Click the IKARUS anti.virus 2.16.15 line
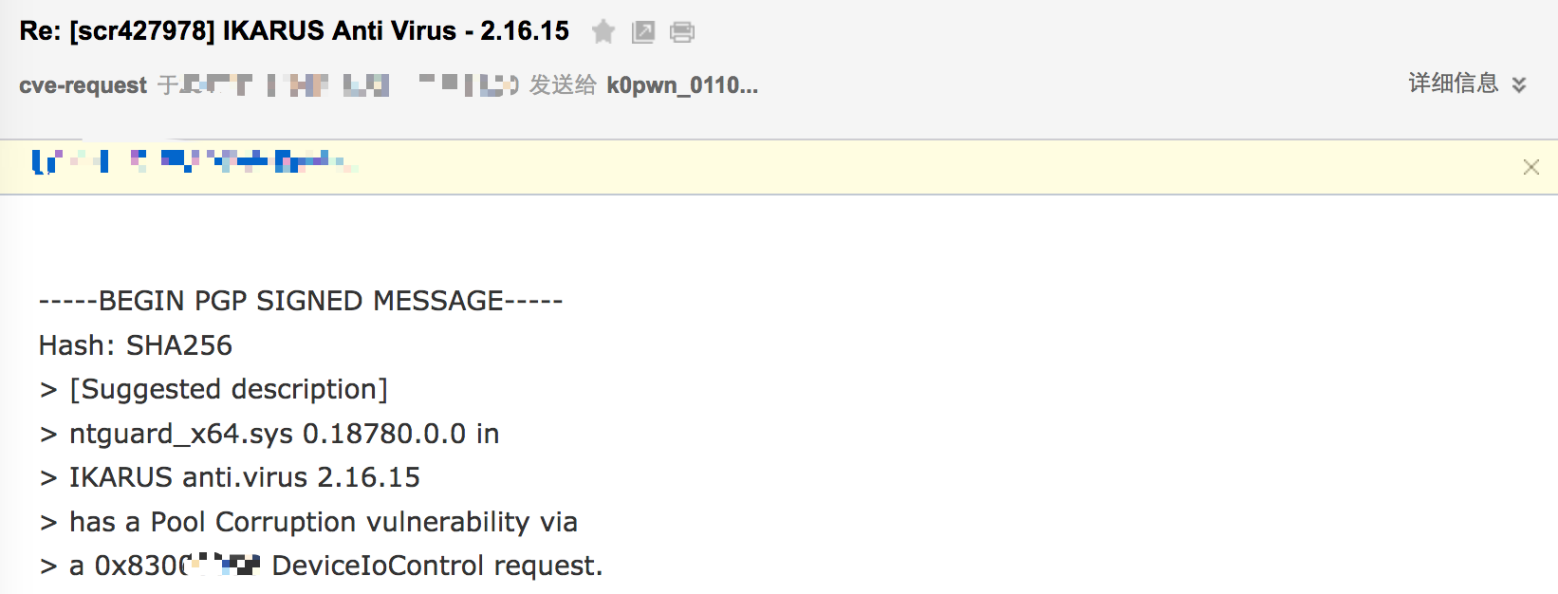Image resolution: width=1558 pixels, height=594 pixels. pyautogui.click(x=244, y=478)
